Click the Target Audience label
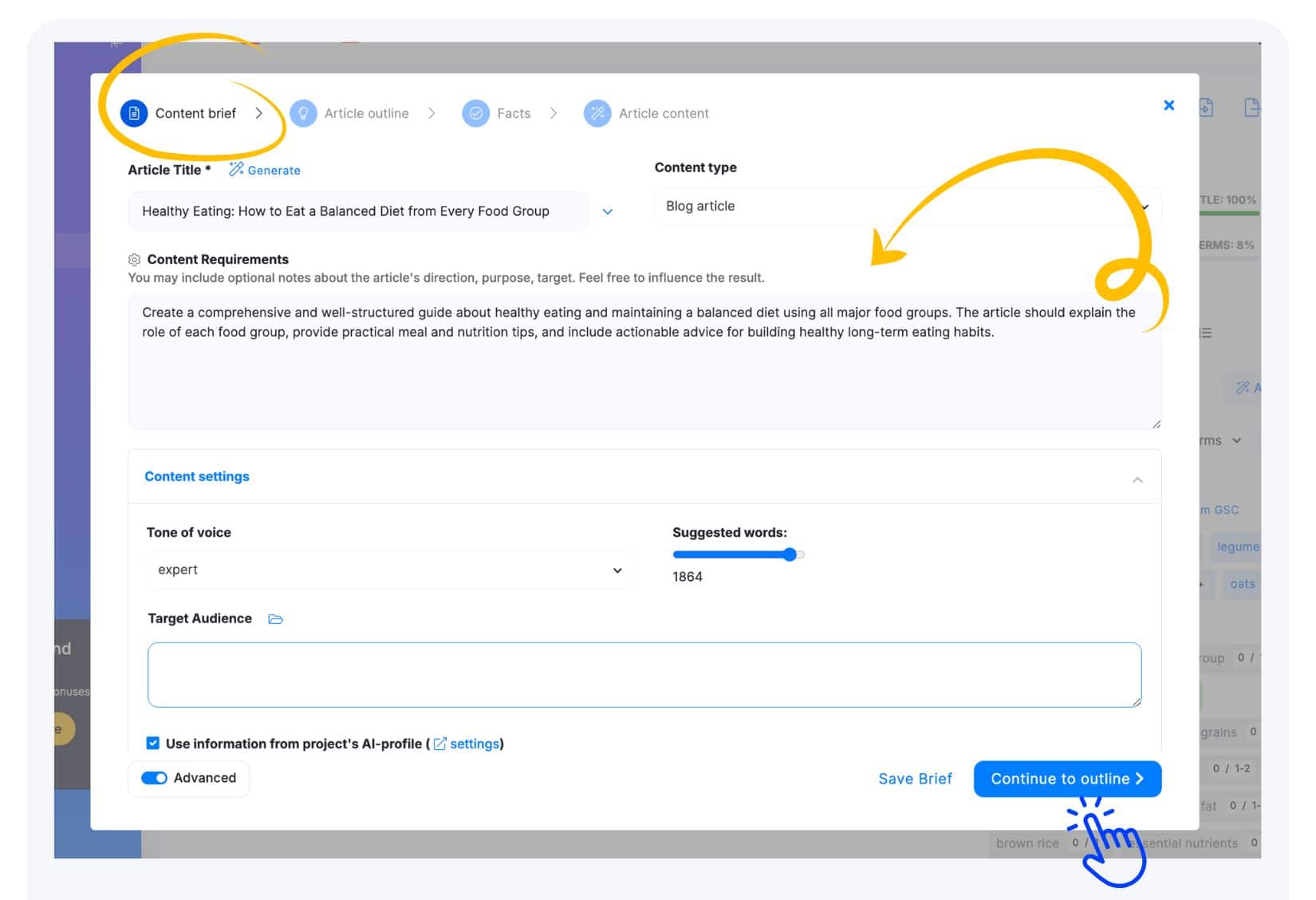Screen dimensions: 1316x900 coord(199,618)
